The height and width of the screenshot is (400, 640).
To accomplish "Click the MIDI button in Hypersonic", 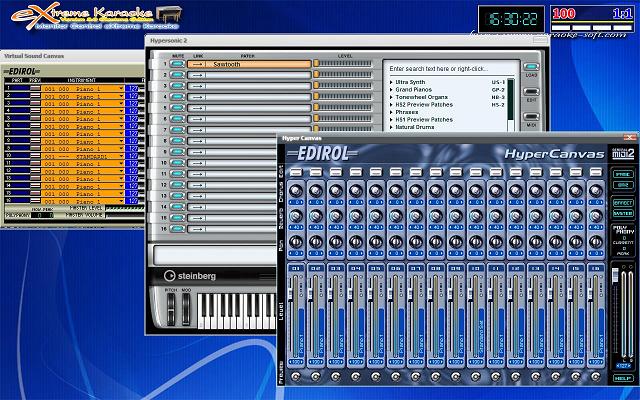I will [x=531, y=117].
